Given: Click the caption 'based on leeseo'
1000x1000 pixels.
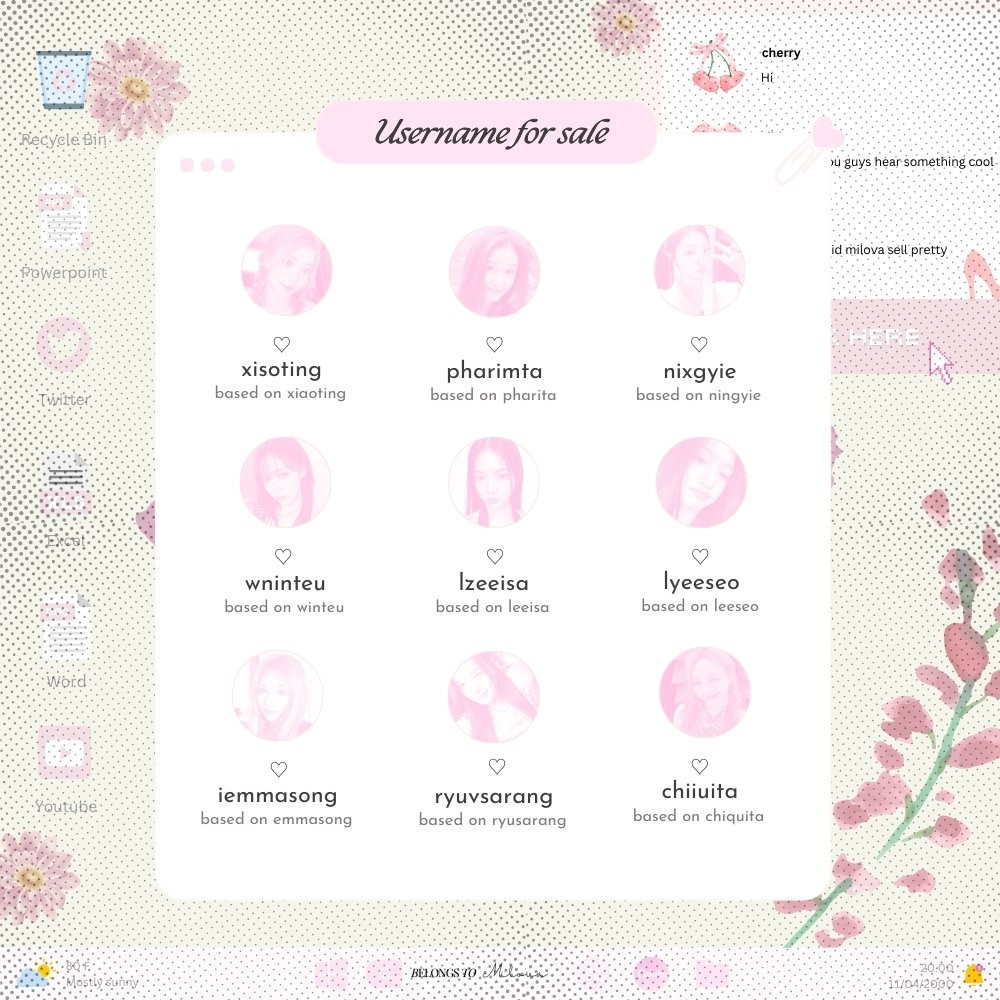Looking at the screenshot, I should (700, 605).
